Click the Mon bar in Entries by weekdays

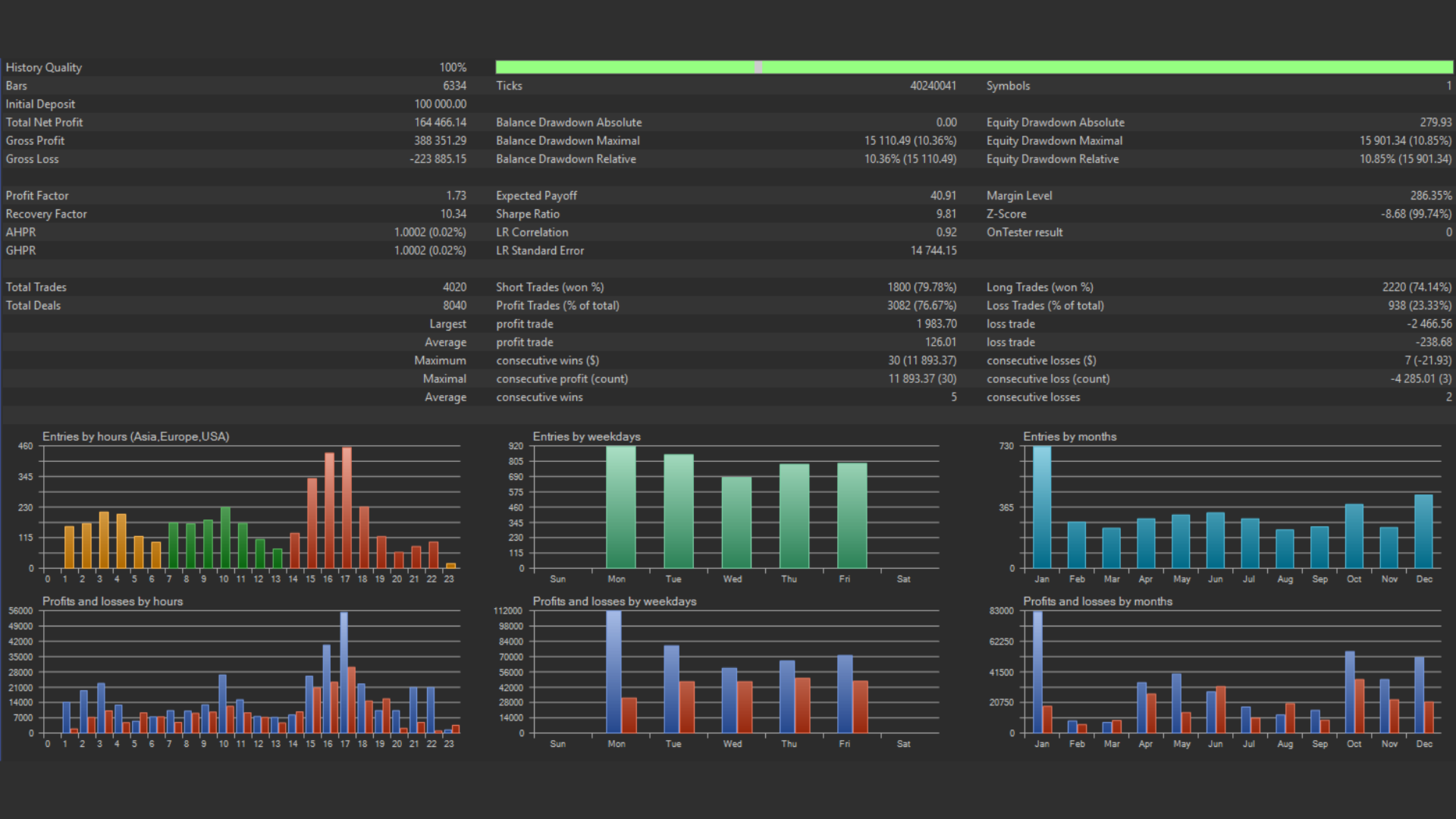pyautogui.click(x=620, y=508)
